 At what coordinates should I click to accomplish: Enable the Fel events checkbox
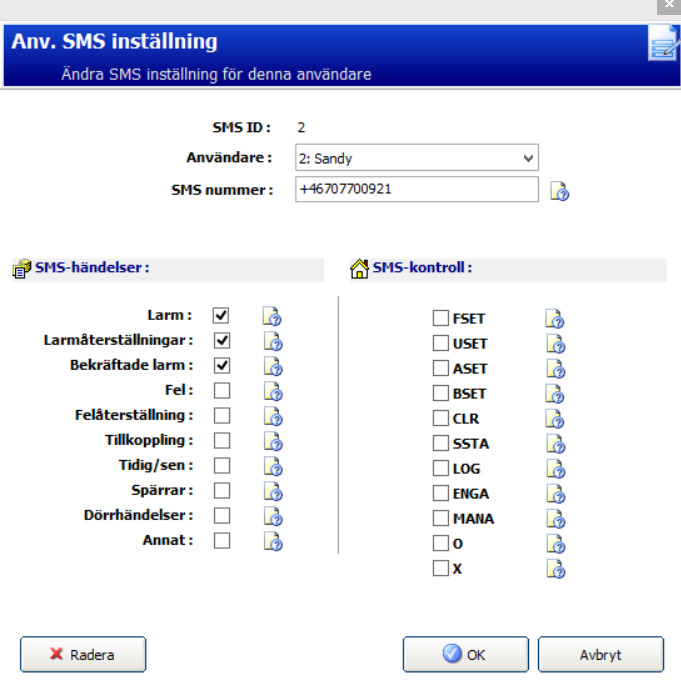(222, 390)
